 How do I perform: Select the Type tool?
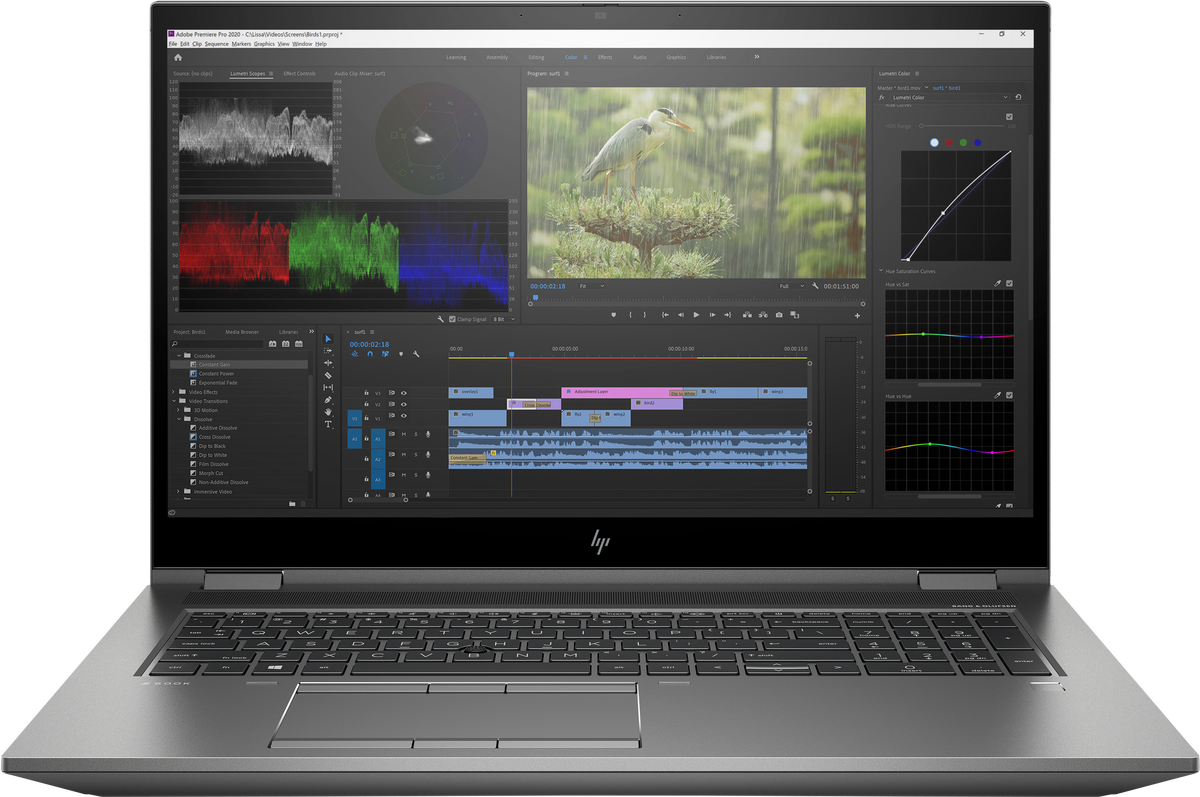pyautogui.click(x=328, y=424)
